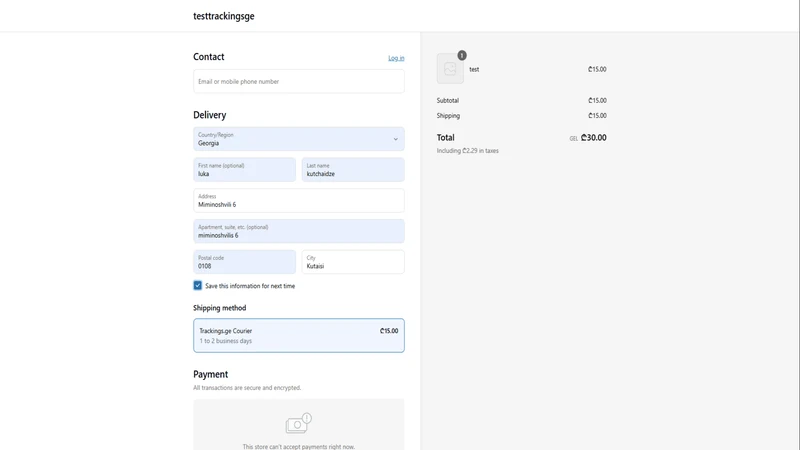Click the product quantity badge showing 1
800x450 pixels.
(x=462, y=55)
